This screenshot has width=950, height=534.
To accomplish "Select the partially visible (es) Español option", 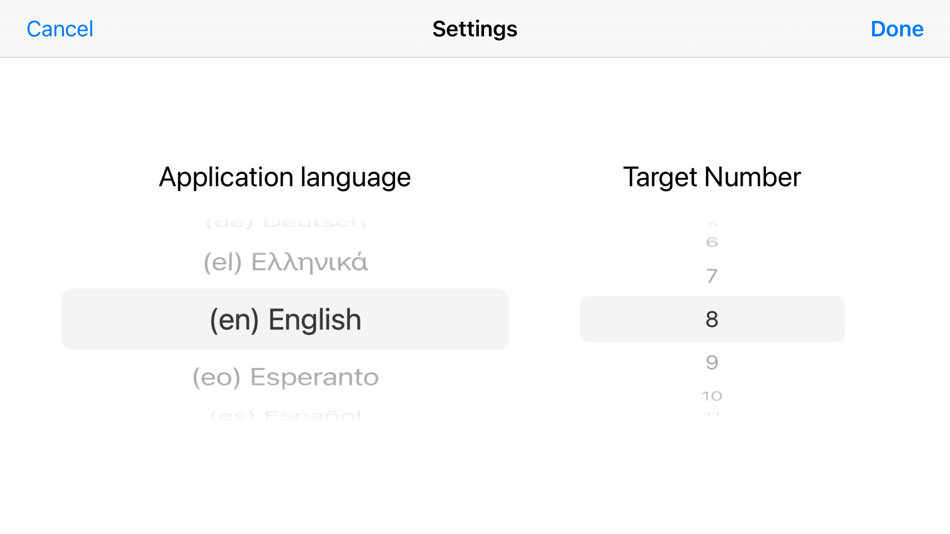I will point(285,414).
